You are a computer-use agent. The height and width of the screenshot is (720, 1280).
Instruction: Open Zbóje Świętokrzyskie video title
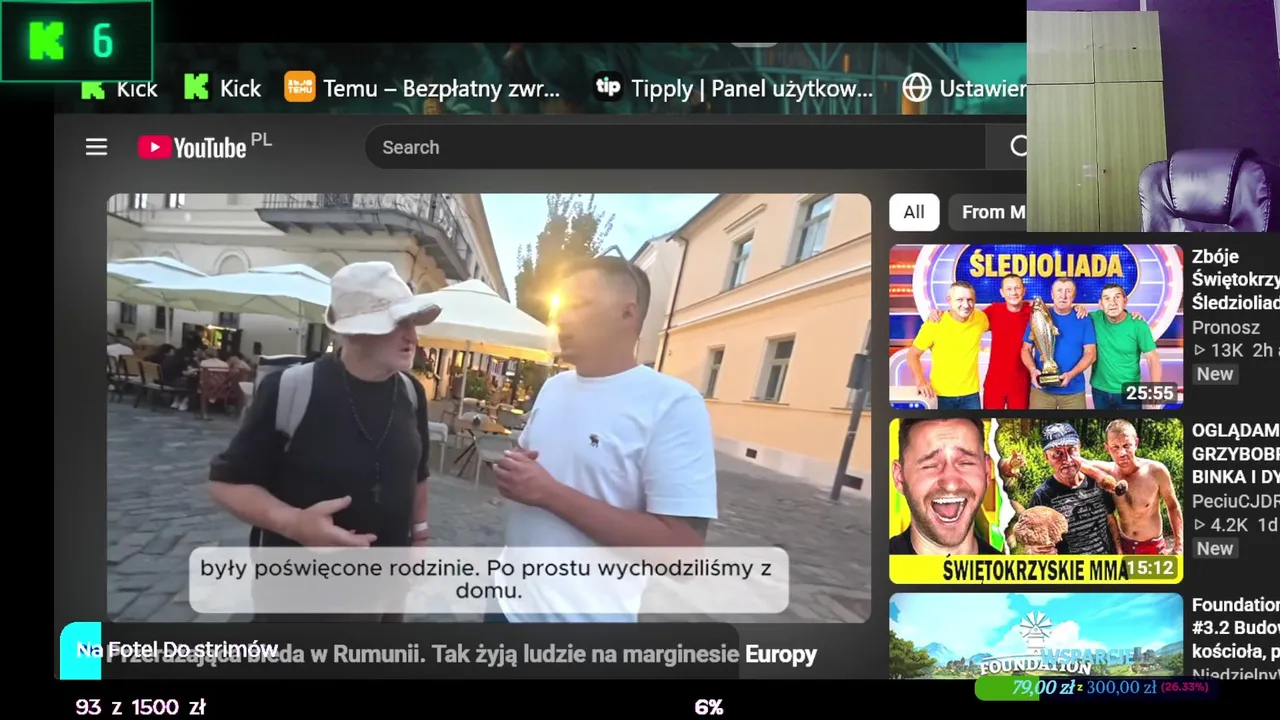point(1235,279)
